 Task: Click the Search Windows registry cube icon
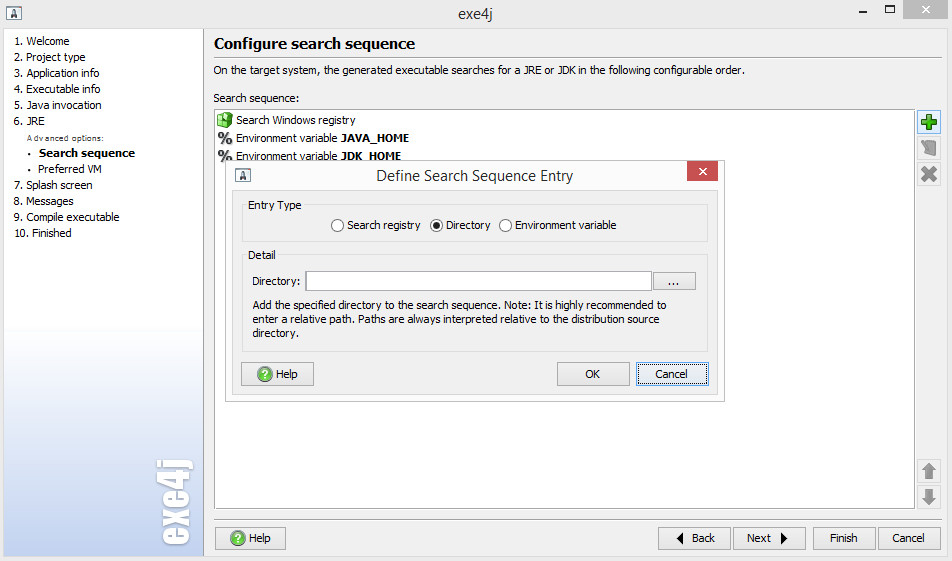[225, 120]
